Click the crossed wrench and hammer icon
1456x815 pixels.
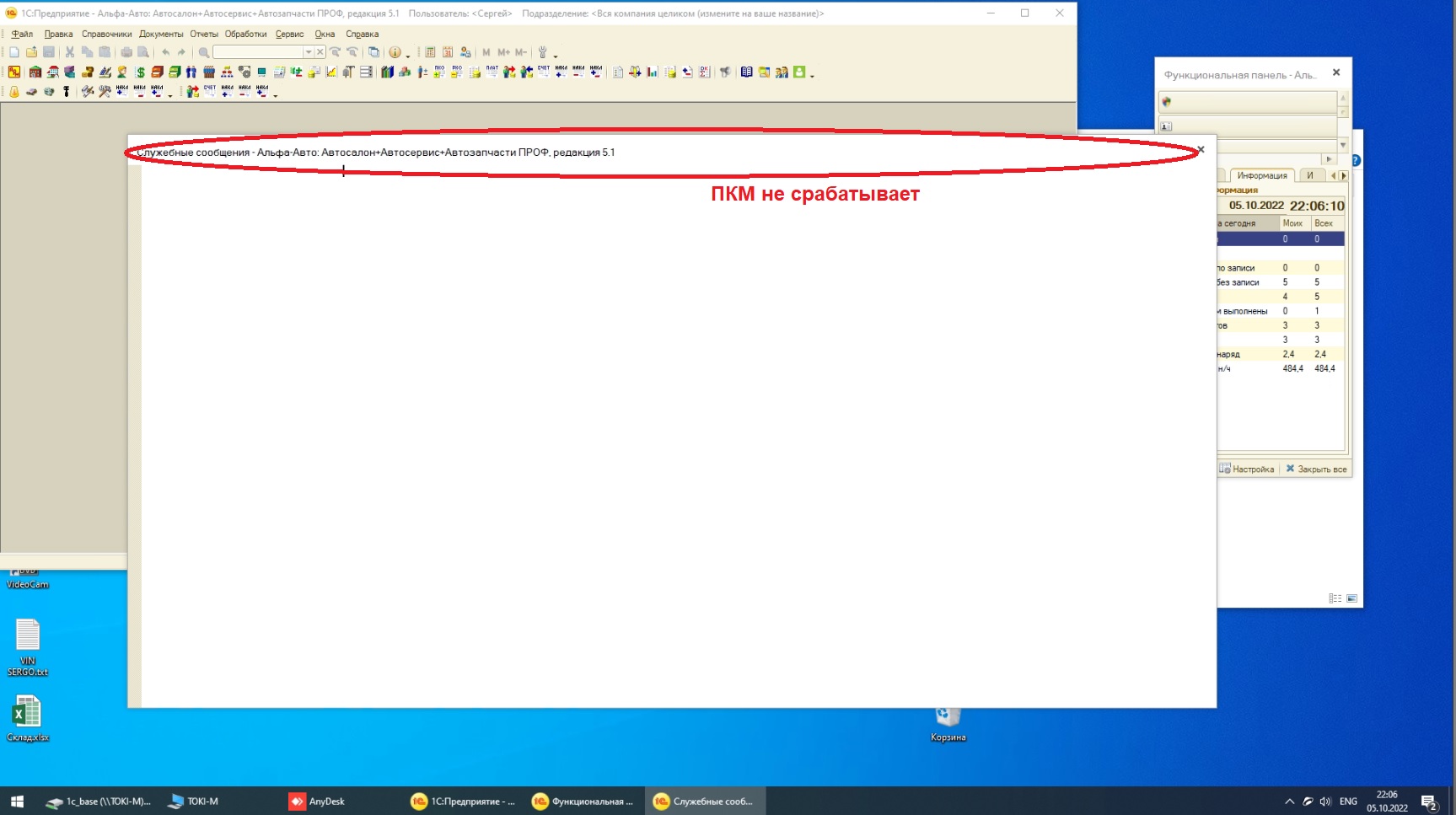pyautogui.click(x=105, y=91)
